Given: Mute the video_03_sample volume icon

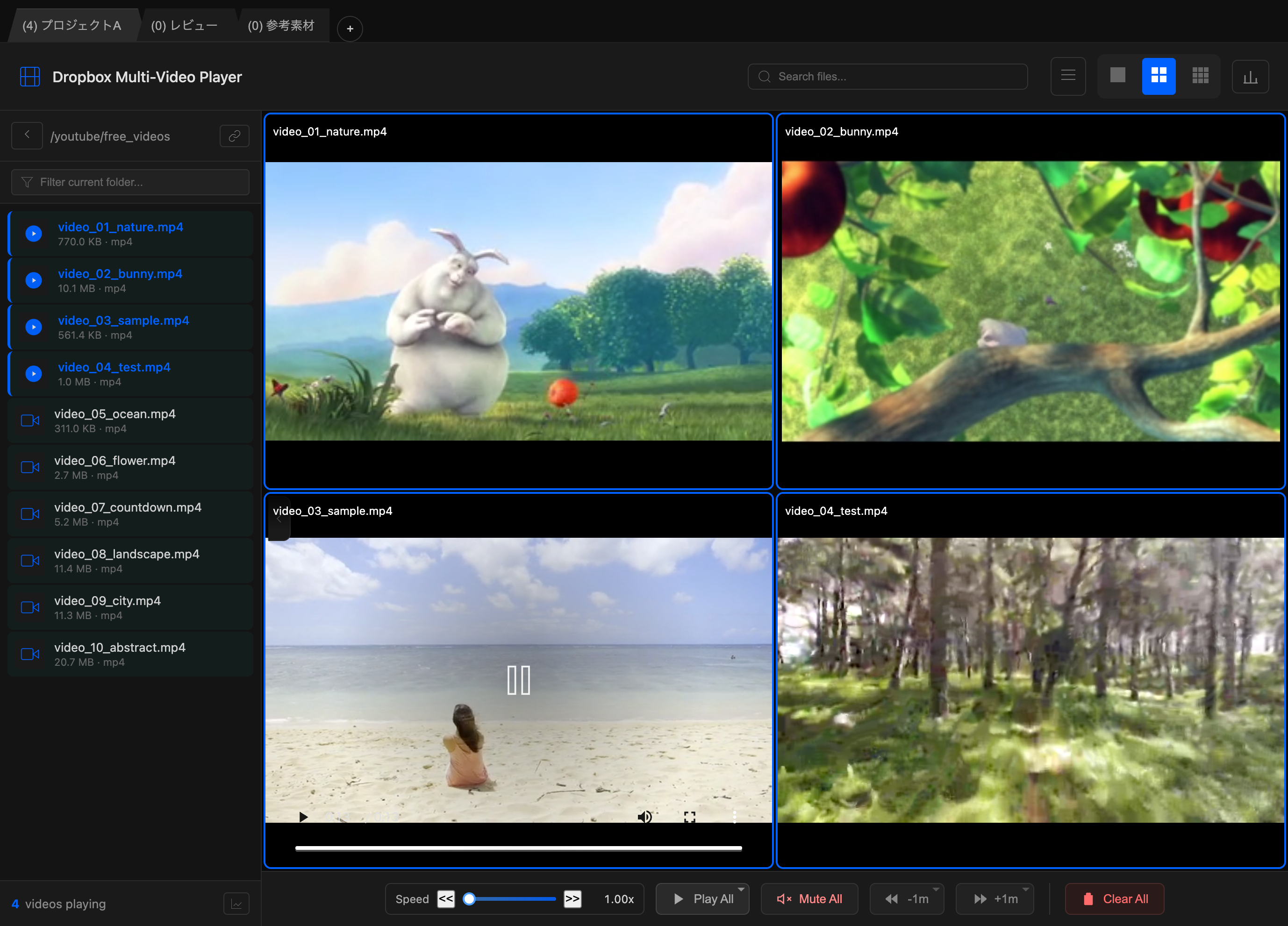Looking at the screenshot, I should click(644, 816).
